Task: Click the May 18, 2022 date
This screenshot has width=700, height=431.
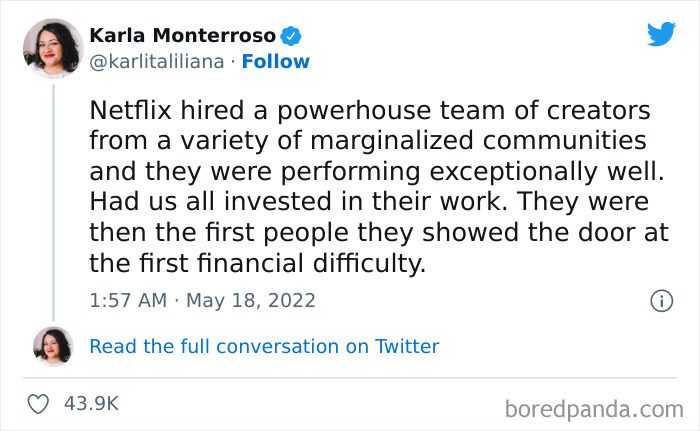Action: (x=250, y=300)
